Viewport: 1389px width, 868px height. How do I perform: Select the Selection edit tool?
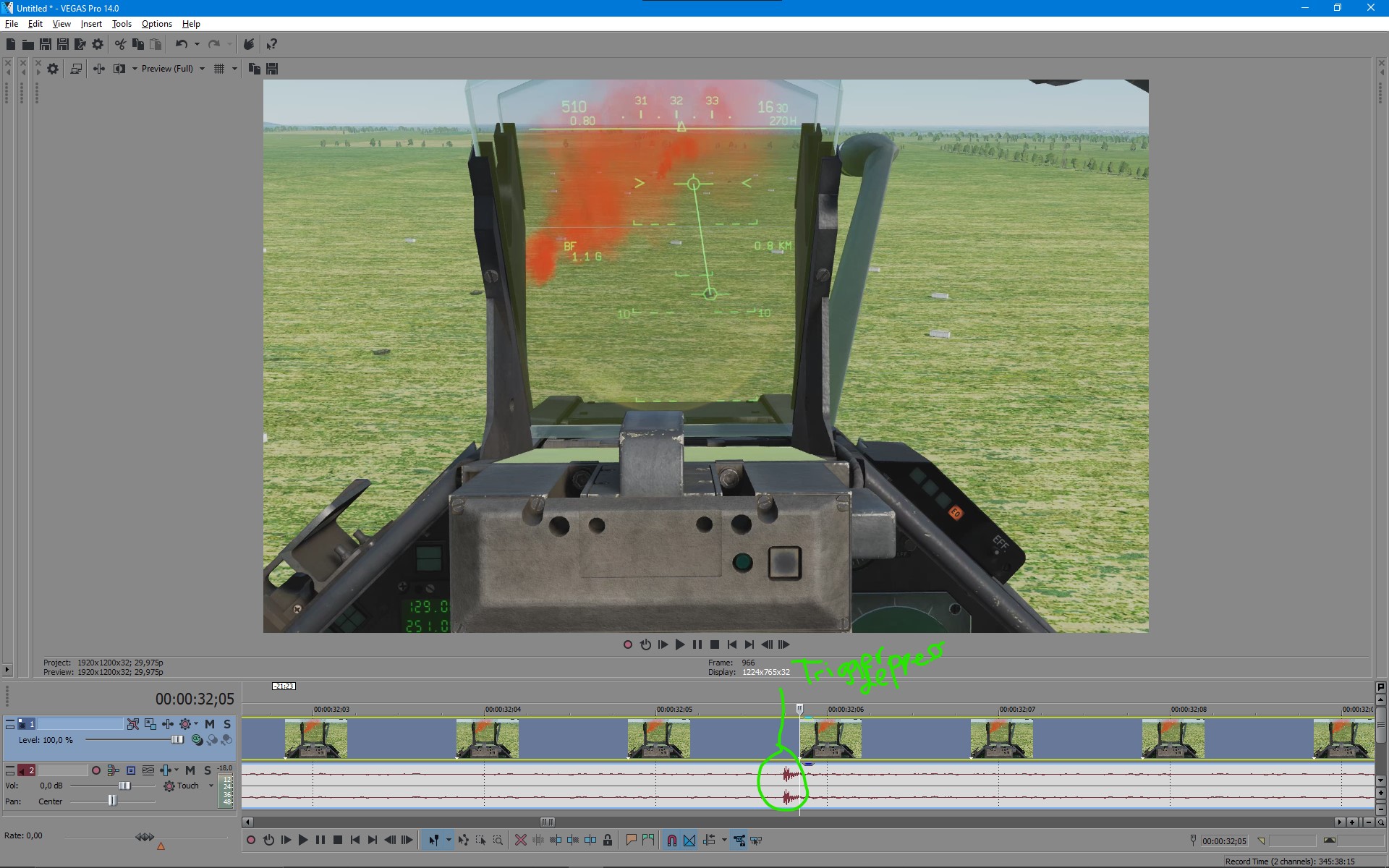coord(480,841)
